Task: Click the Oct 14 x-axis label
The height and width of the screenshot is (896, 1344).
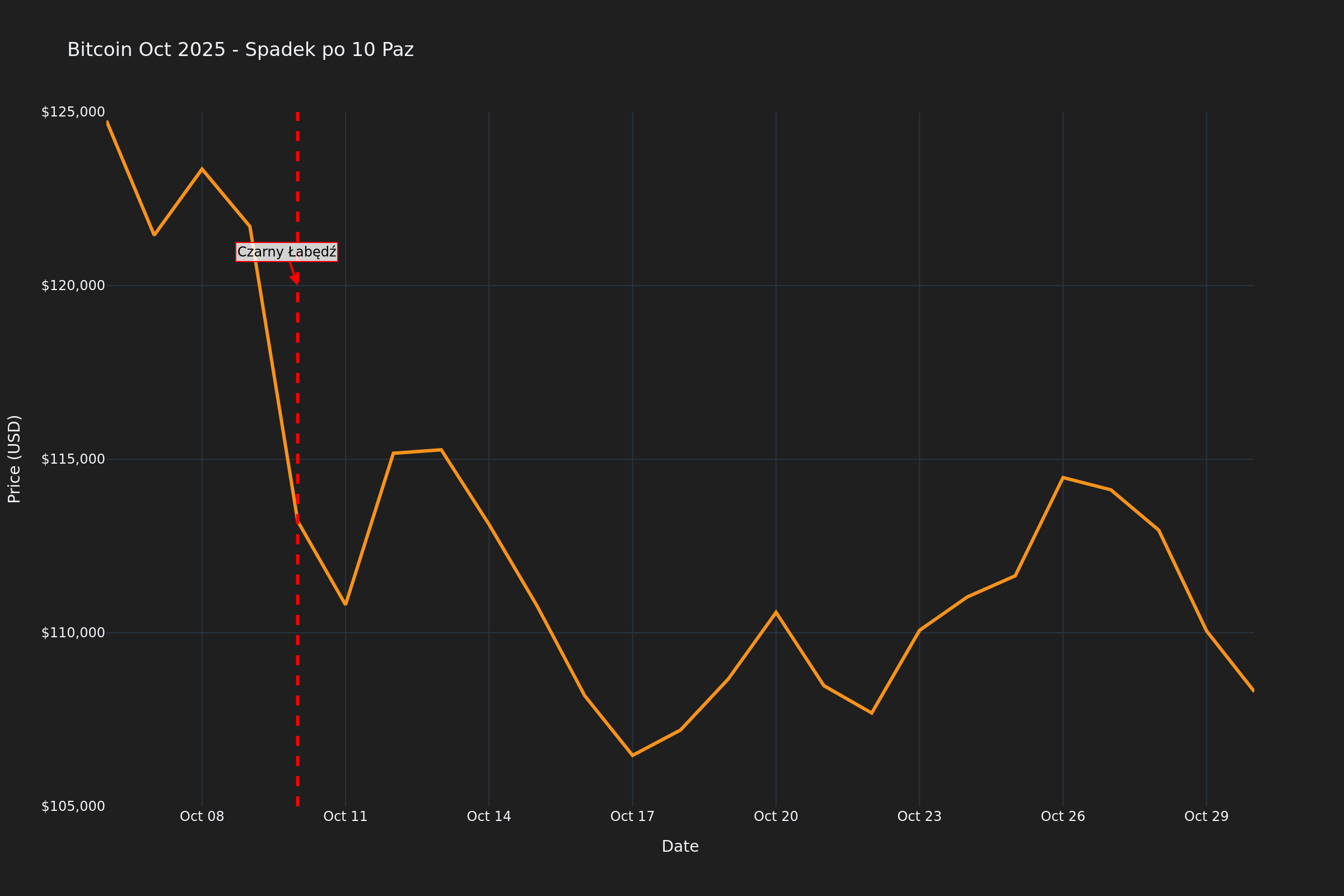Action: pyautogui.click(x=488, y=816)
